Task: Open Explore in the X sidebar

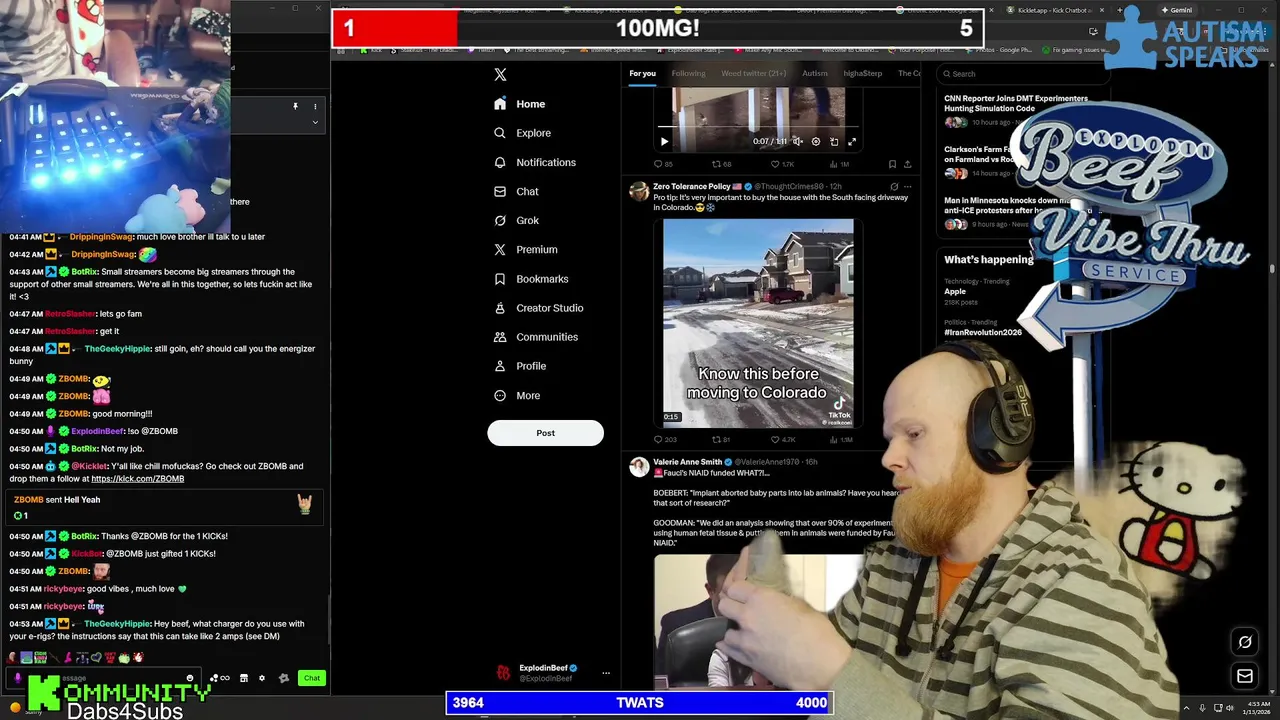Action: coord(522,133)
